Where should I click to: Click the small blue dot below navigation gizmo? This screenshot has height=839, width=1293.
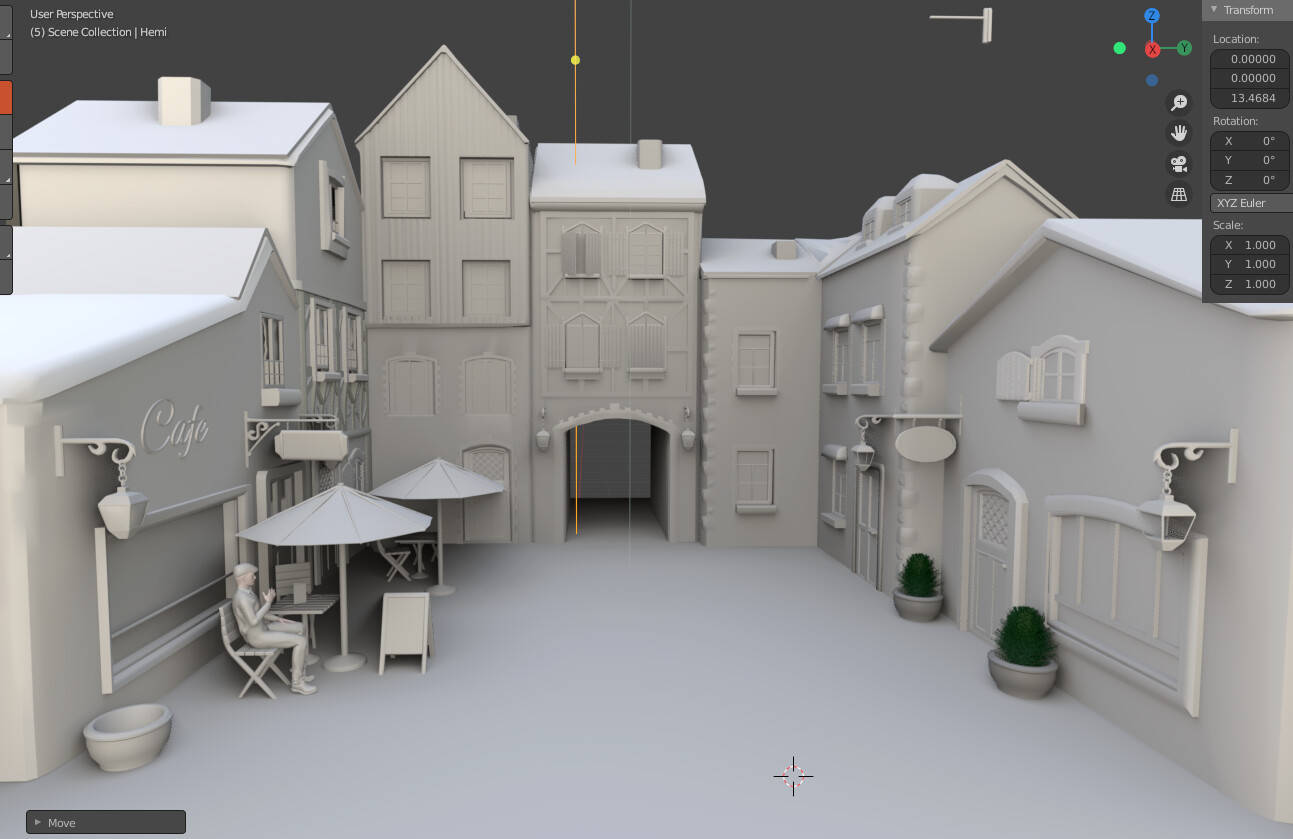click(x=1151, y=81)
